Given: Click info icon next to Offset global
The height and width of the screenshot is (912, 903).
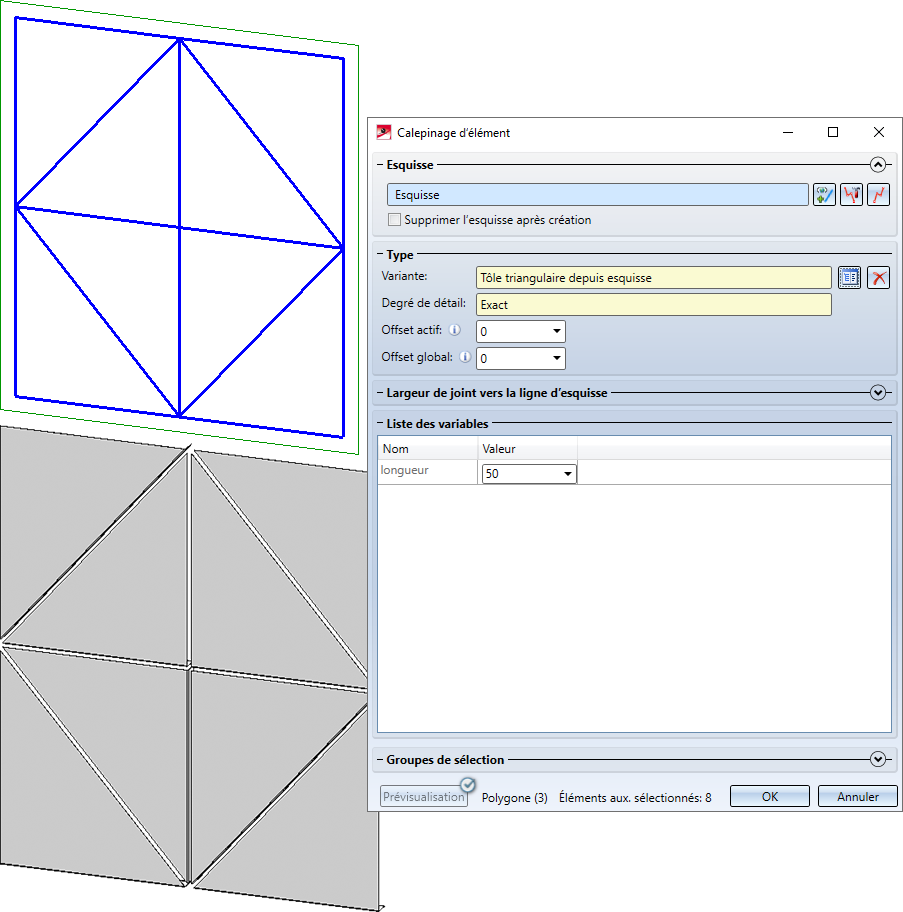Looking at the screenshot, I should (x=462, y=357).
